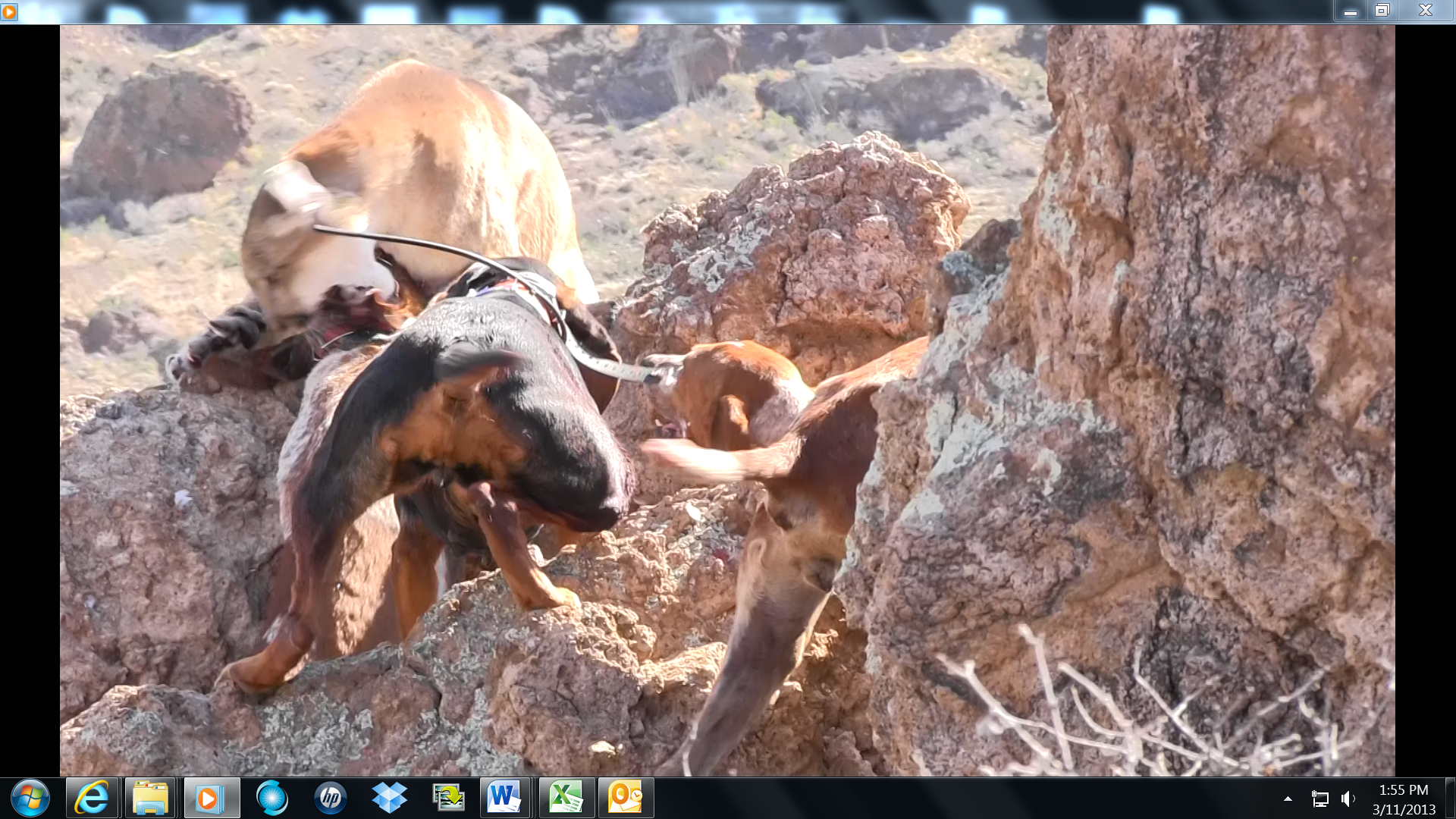Open the Windows Start menu orb
The width and height of the screenshot is (1456, 819).
pos(30,798)
